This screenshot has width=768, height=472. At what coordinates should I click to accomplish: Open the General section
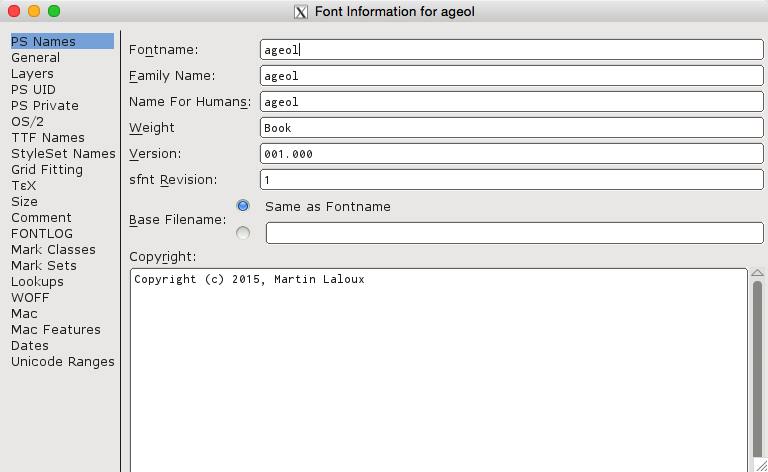35,58
